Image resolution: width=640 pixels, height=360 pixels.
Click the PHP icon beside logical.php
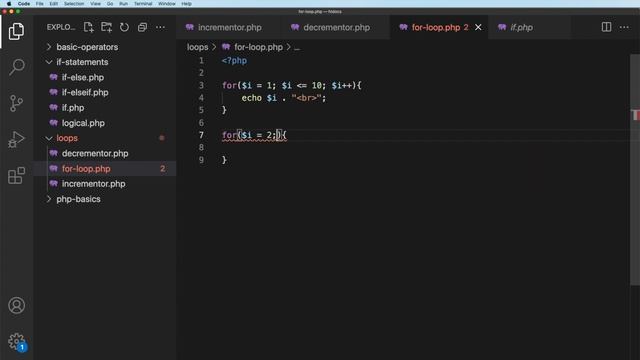53,123
